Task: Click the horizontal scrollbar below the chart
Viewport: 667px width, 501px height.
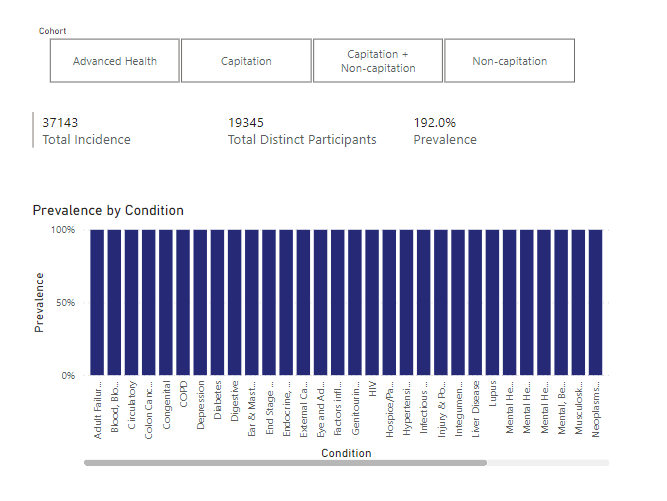Action: pos(285,463)
